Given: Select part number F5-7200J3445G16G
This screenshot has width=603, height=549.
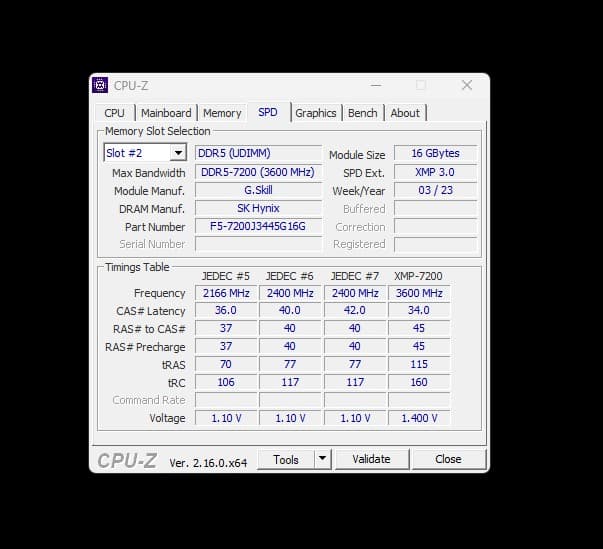Looking at the screenshot, I should (258, 226).
